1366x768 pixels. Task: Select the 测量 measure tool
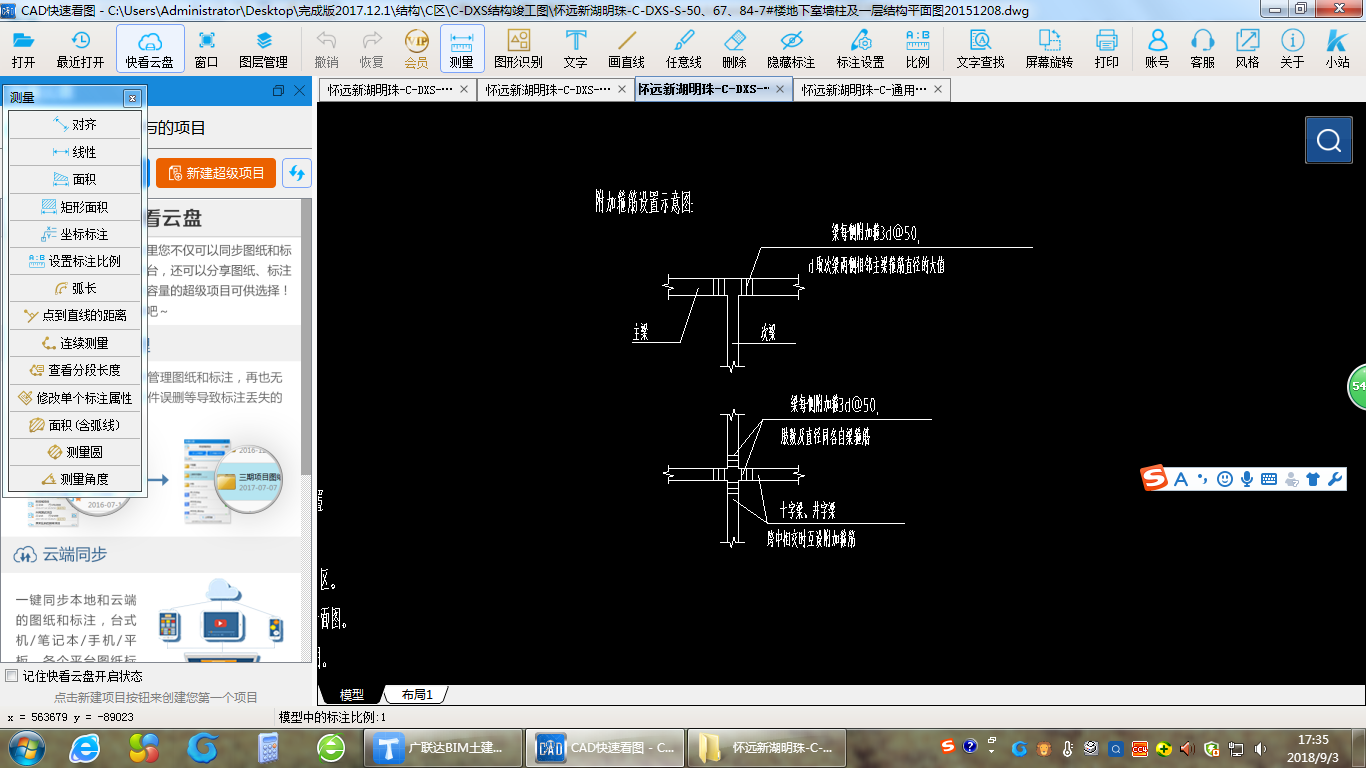click(462, 49)
